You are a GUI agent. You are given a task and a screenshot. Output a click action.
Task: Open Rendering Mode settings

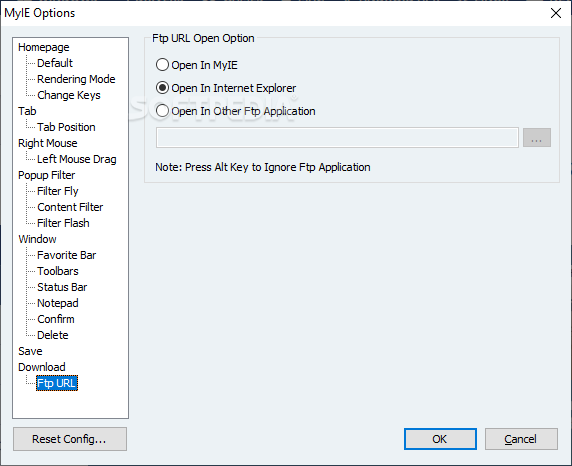(76, 79)
